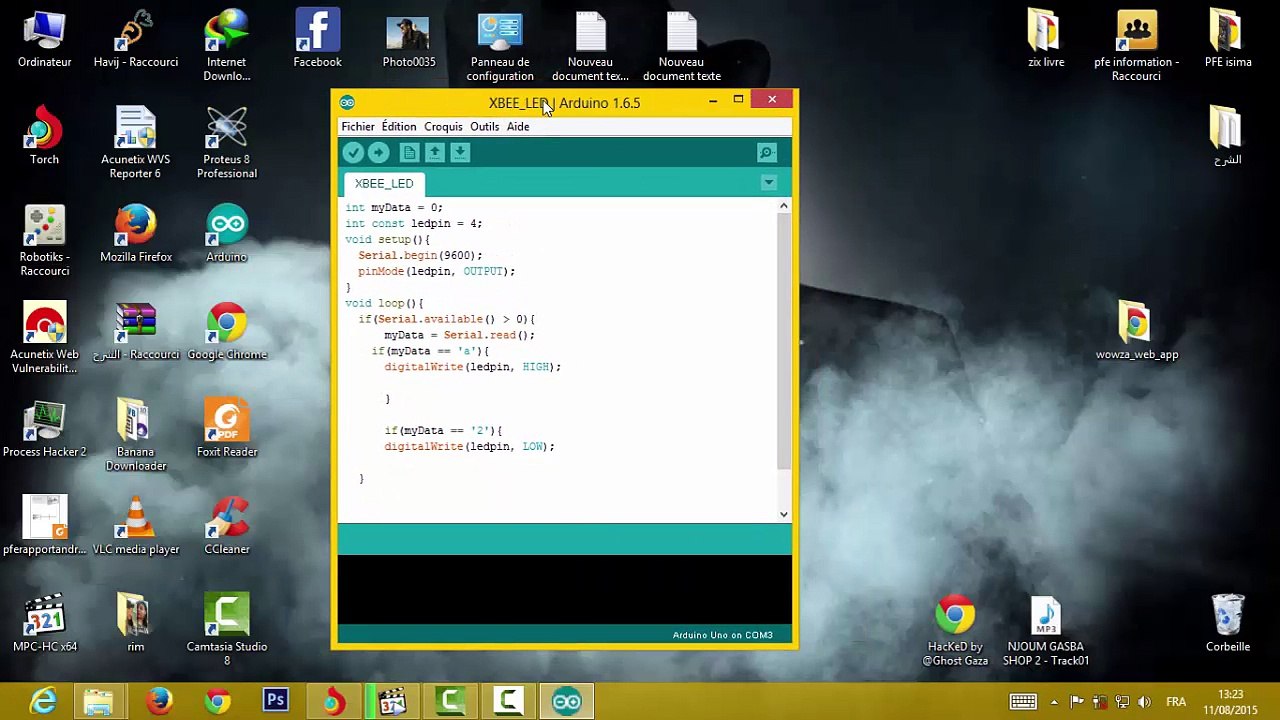Open the taskbar volume control
This screenshot has width=1280, height=720.
1144,702
